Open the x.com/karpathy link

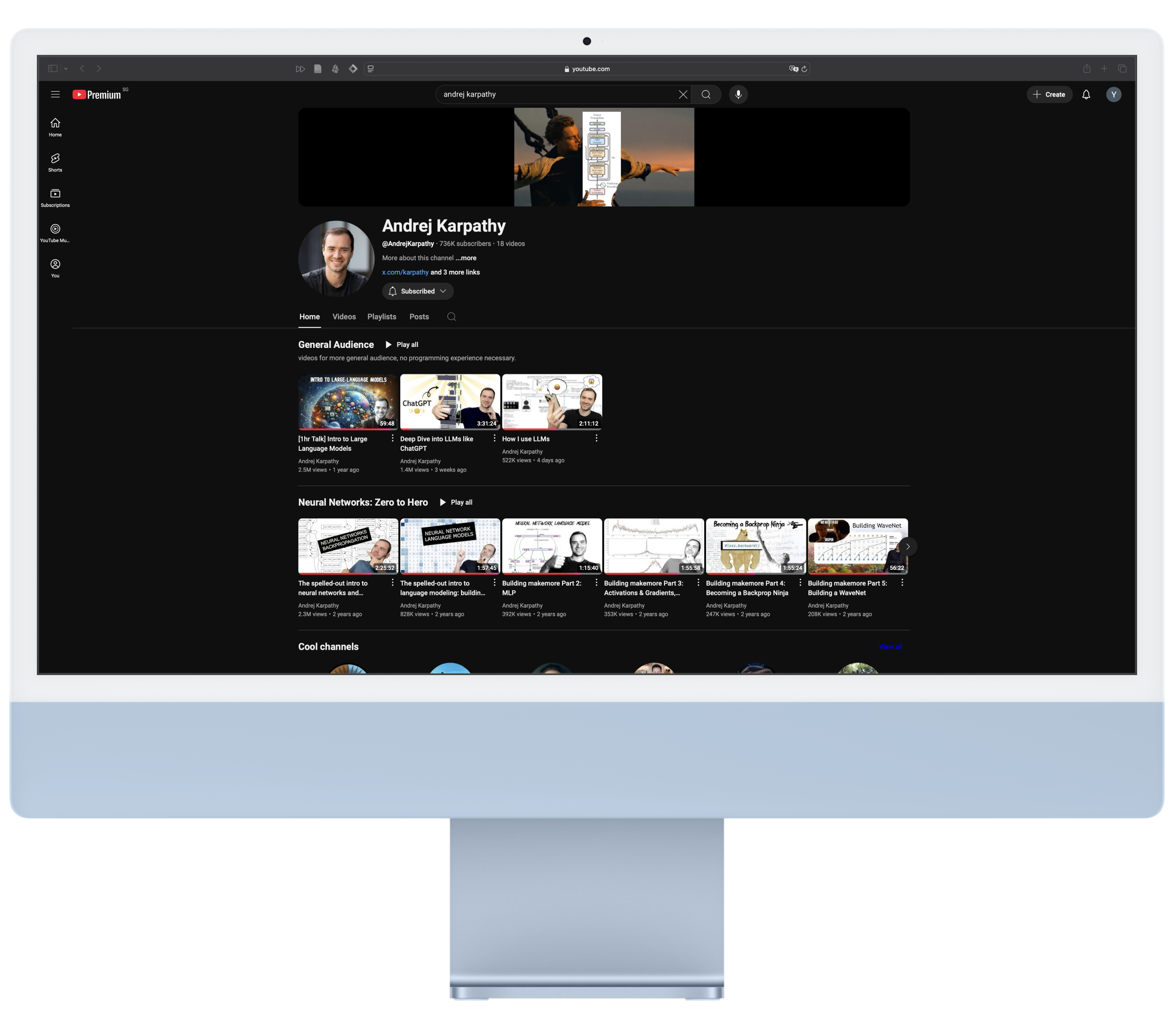tap(405, 272)
